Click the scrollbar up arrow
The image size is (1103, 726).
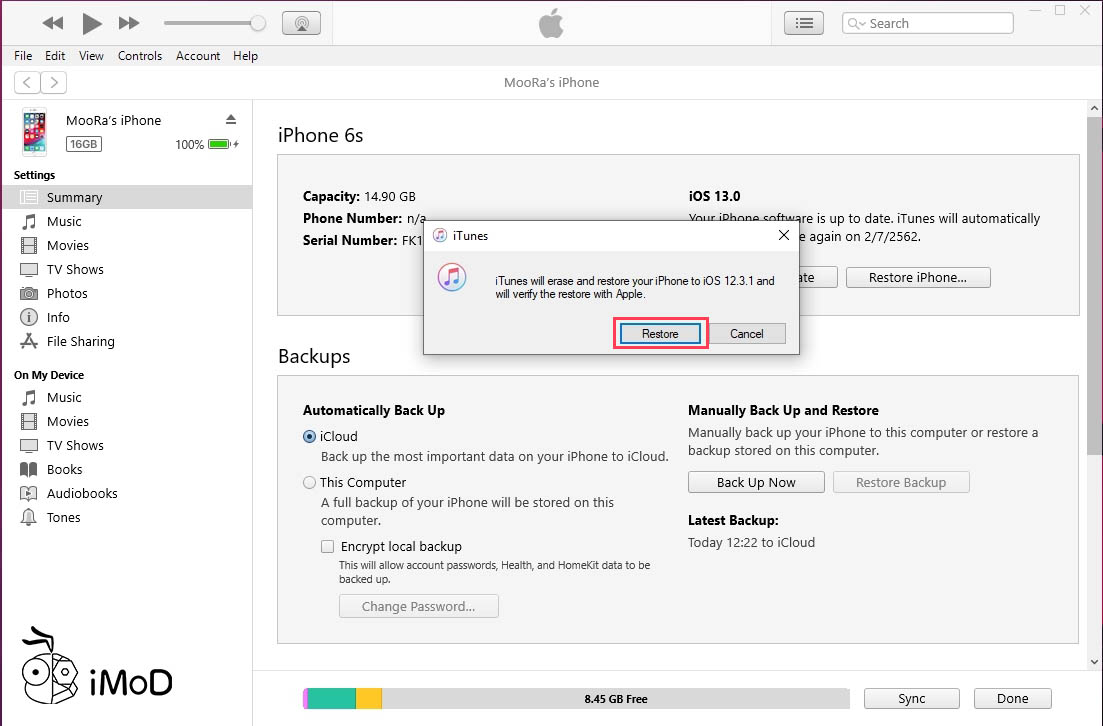pos(1094,108)
